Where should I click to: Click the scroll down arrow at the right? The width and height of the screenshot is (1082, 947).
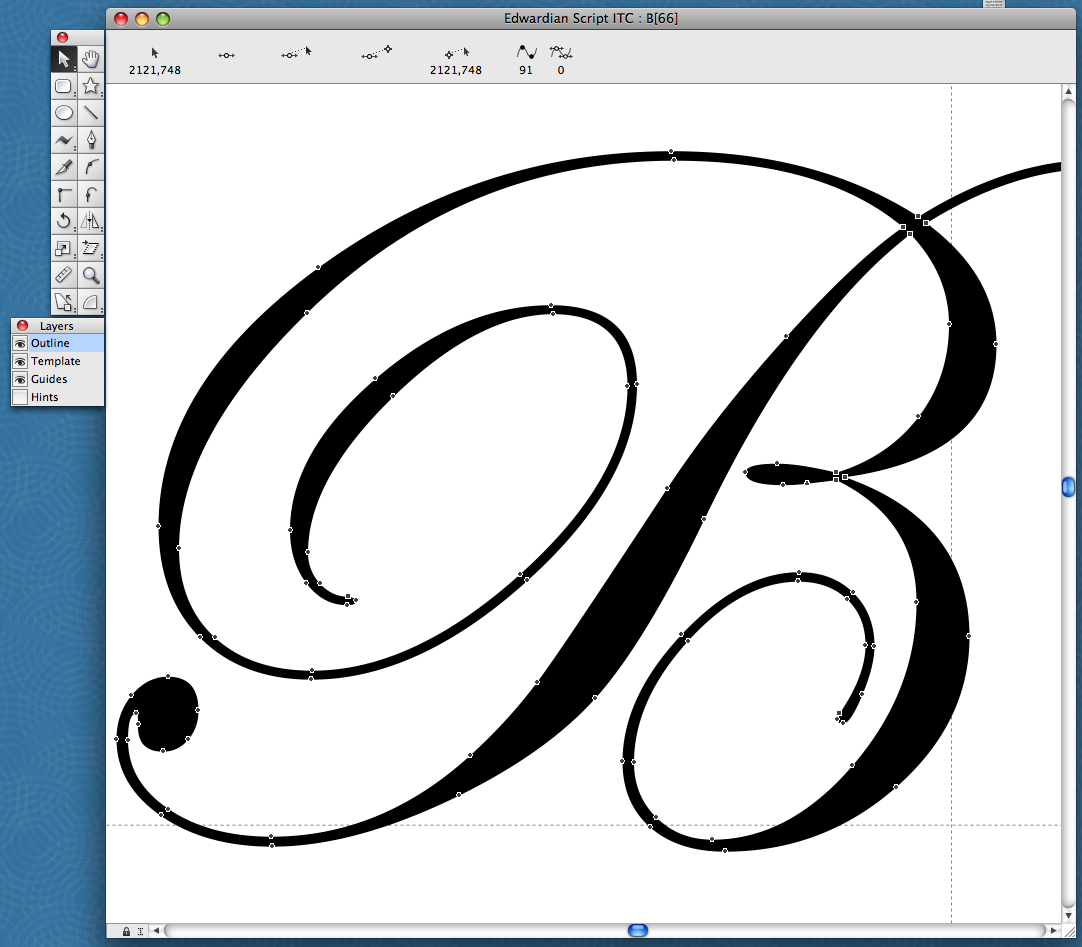1068,917
